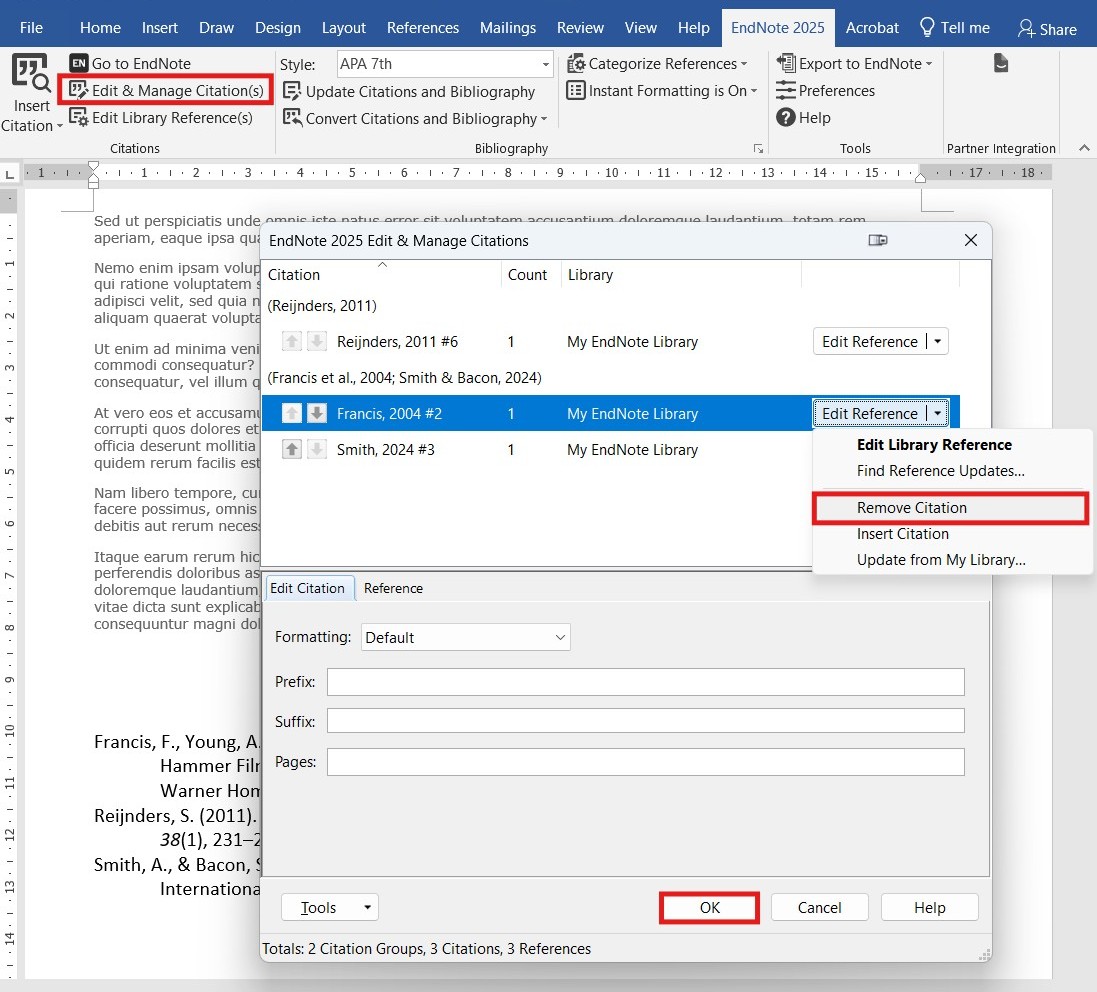Image resolution: width=1097 pixels, height=992 pixels.
Task: Click Update Citations and Bibliography
Action: [x=409, y=92]
